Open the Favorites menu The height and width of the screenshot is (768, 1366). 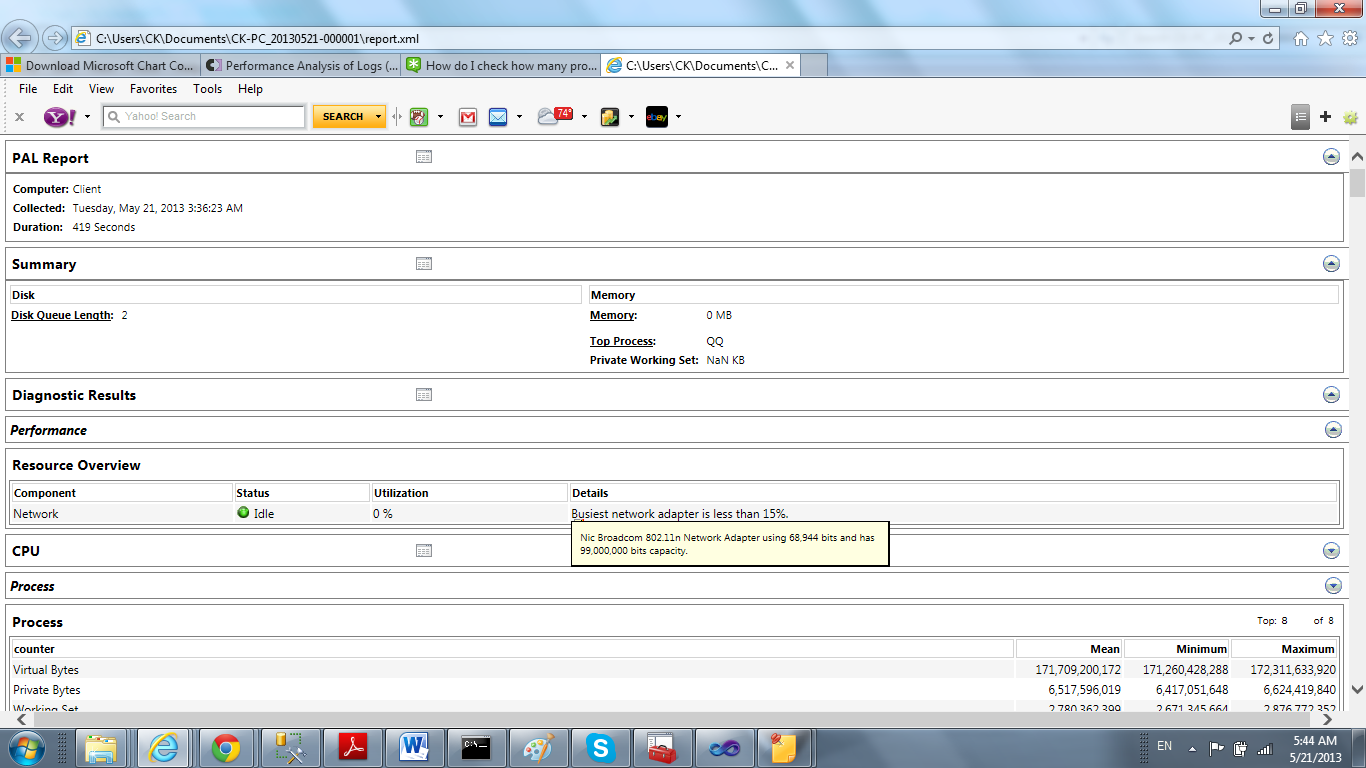[153, 89]
